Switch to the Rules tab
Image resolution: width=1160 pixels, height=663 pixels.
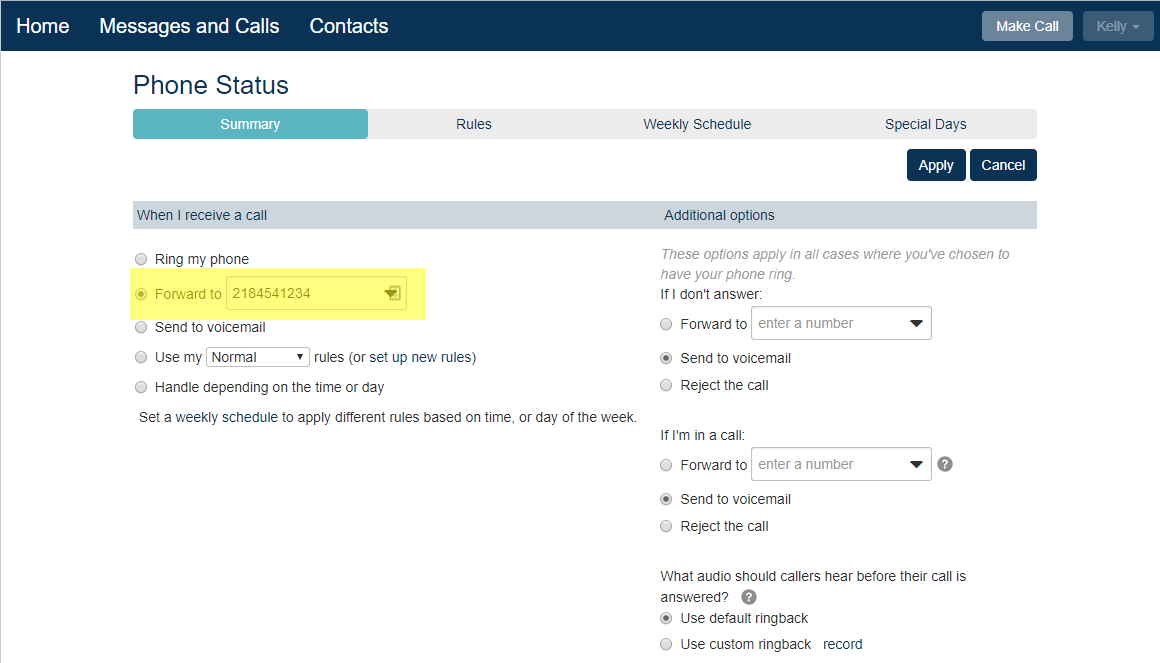pyautogui.click(x=473, y=124)
